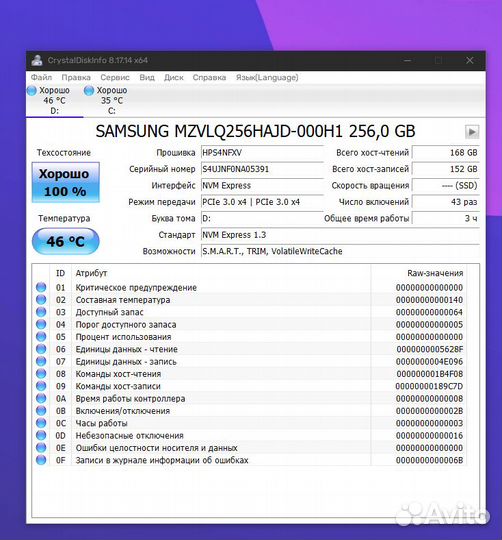
Task: Click the next disk arrow button
Action: pyautogui.click(x=472, y=132)
